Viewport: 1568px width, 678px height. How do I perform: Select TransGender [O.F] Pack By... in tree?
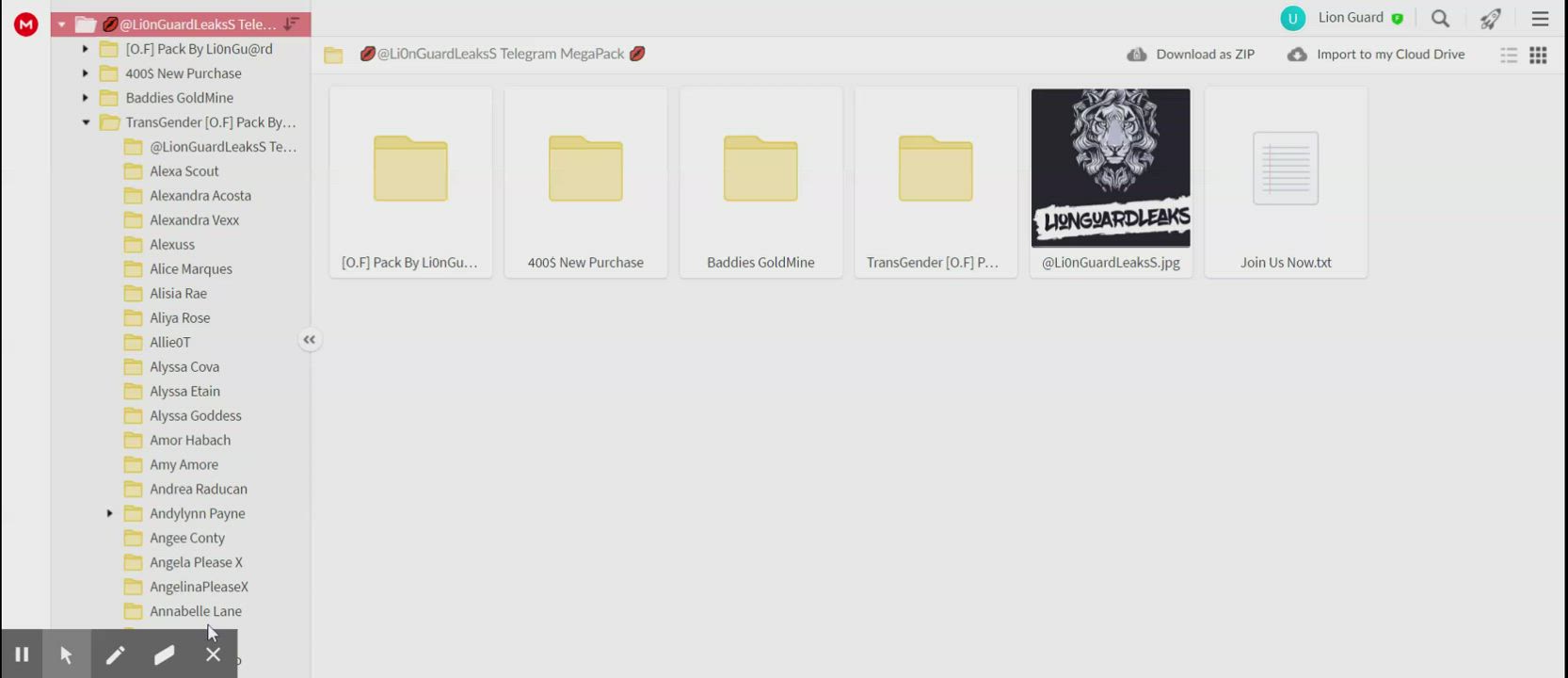point(211,122)
